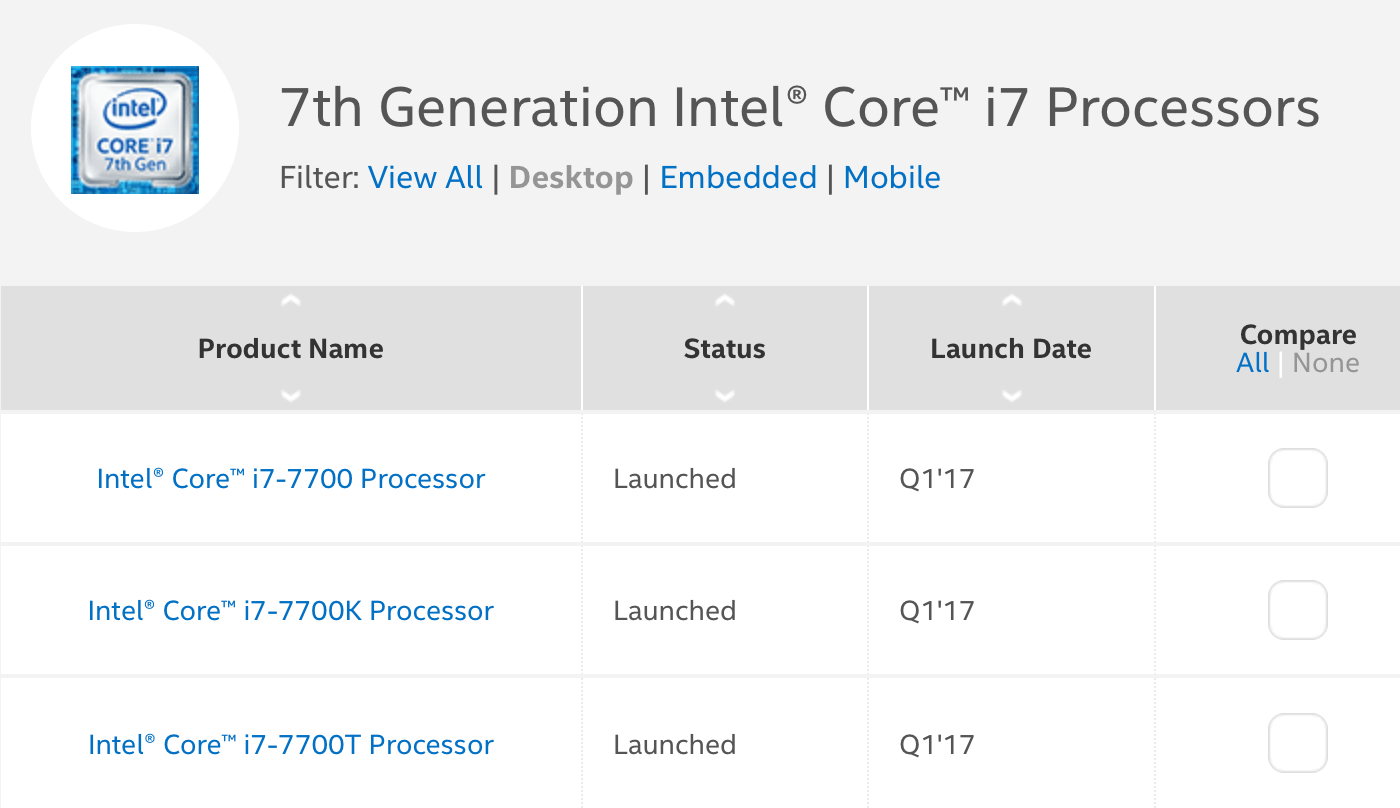This screenshot has width=1400, height=808.
Task: Sort Launch Date descending arrow
Action: coord(1011,396)
